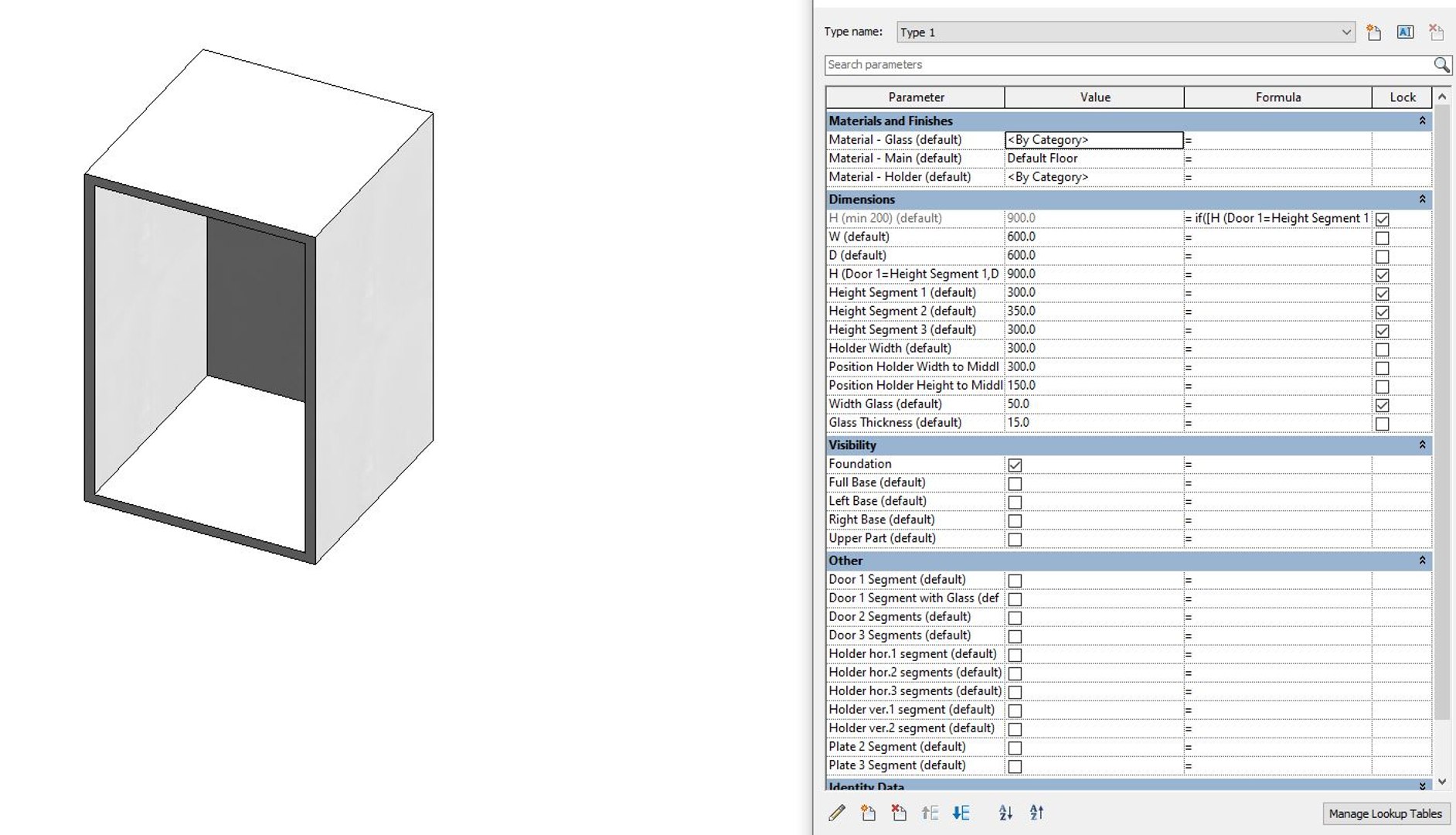The height and width of the screenshot is (835, 1456).
Task: Click the Rename type icon
Action: click(x=1405, y=32)
